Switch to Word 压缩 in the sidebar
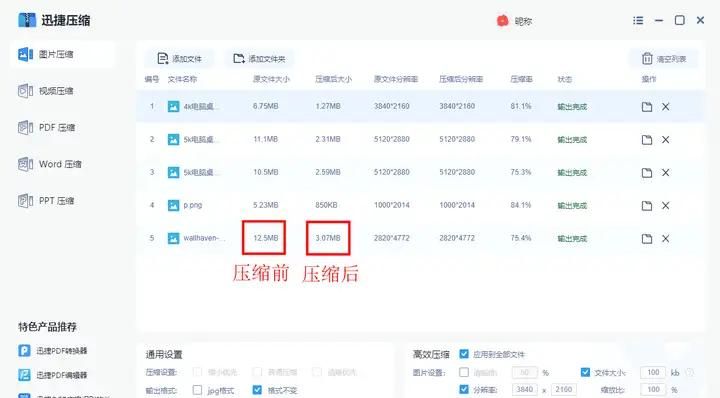Viewport: 720px width, 398px height. 50,164
